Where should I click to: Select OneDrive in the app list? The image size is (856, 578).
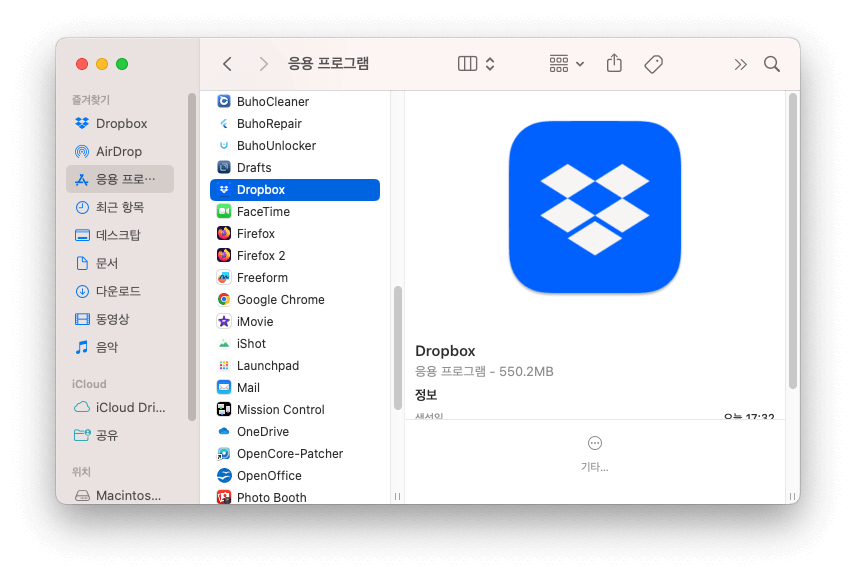[x=295, y=432]
